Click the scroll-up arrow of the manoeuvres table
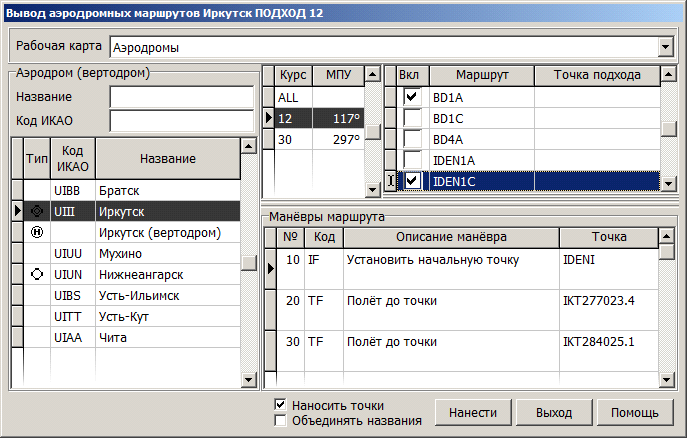 (666, 236)
